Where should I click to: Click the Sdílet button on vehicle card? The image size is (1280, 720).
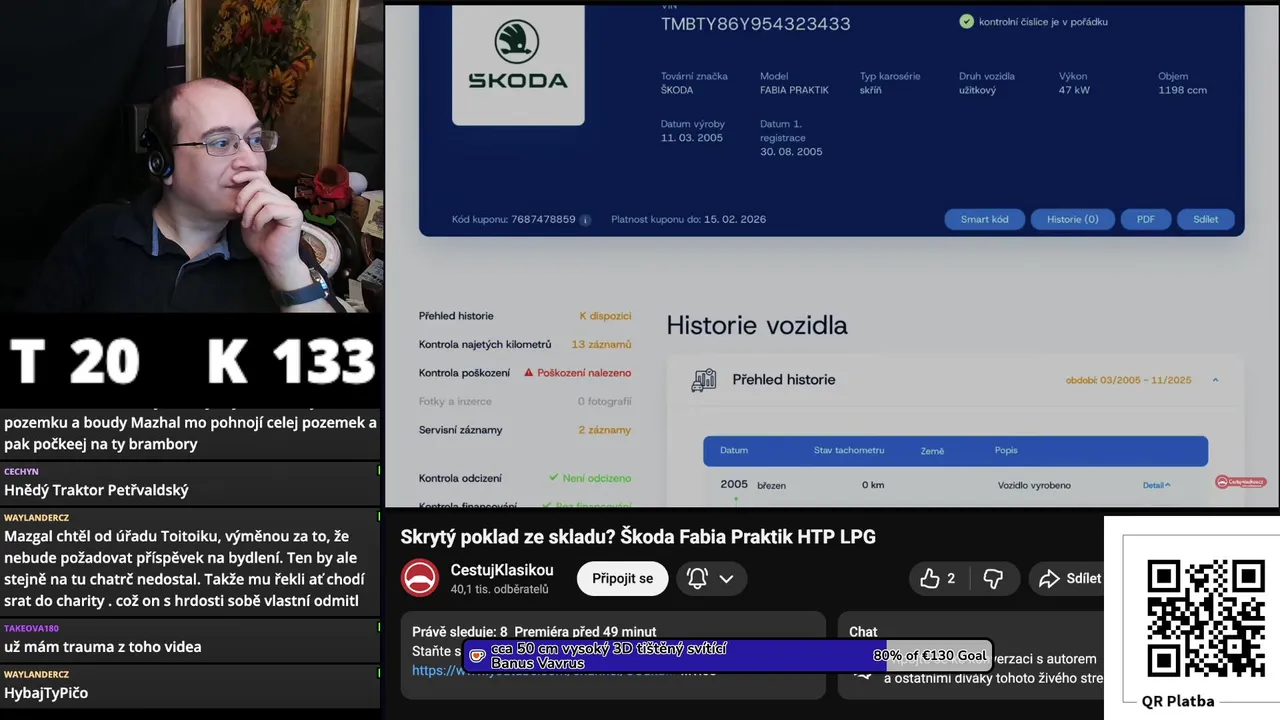pos(1205,219)
